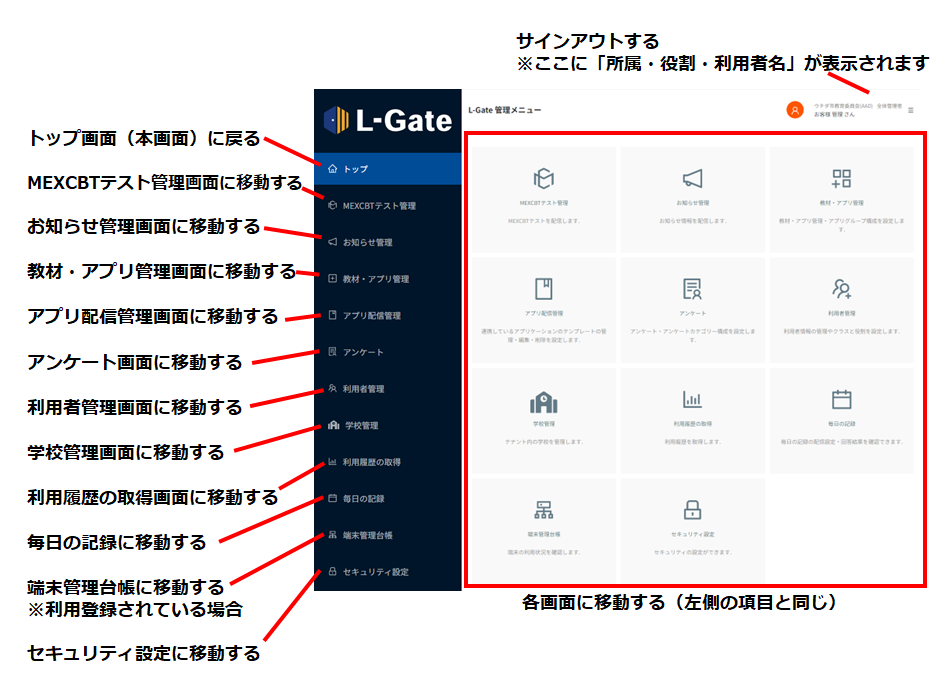Click the 学校管理 school building icon on the card
This screenshot has height=684, width=952.
(x=543, y=402)
